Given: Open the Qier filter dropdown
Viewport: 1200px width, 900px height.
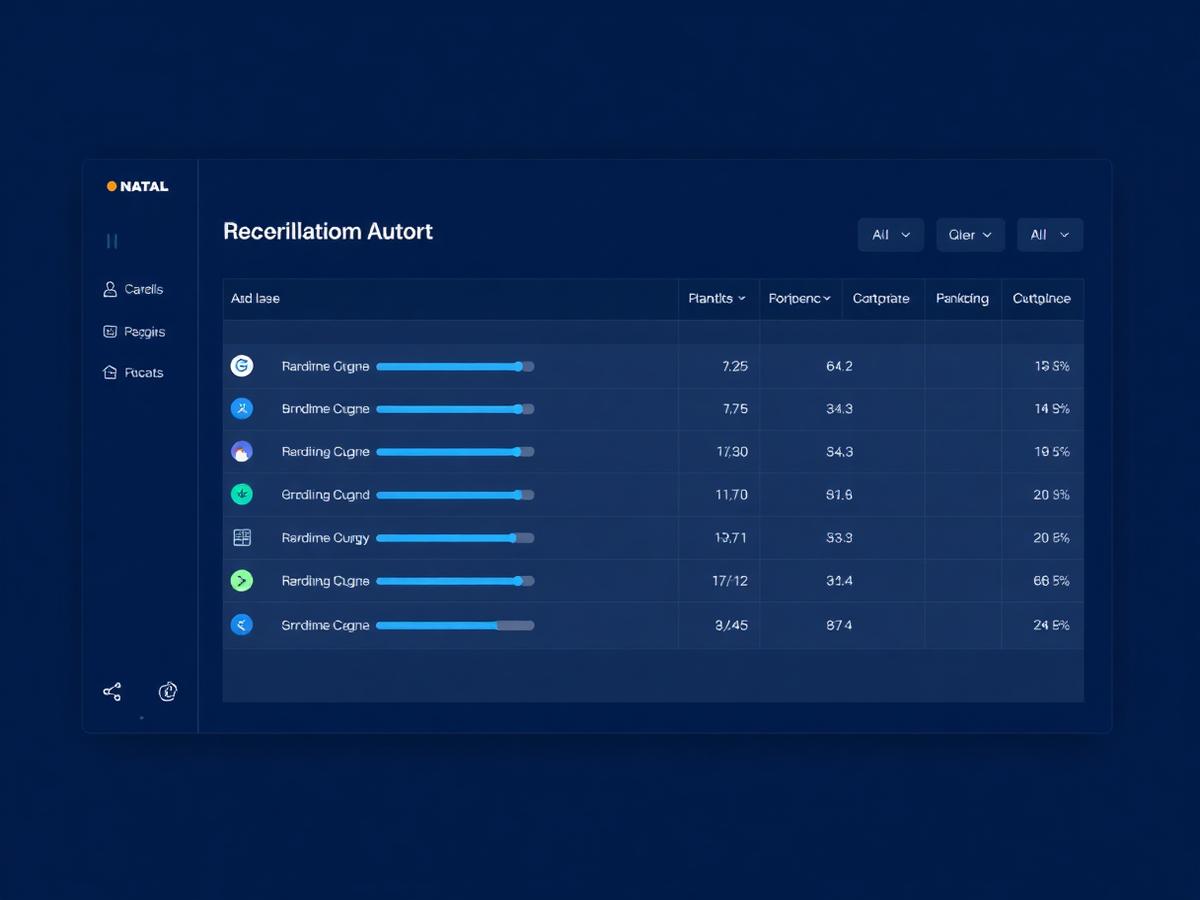Looking at the screenshot, I should [x=970, y=235].
